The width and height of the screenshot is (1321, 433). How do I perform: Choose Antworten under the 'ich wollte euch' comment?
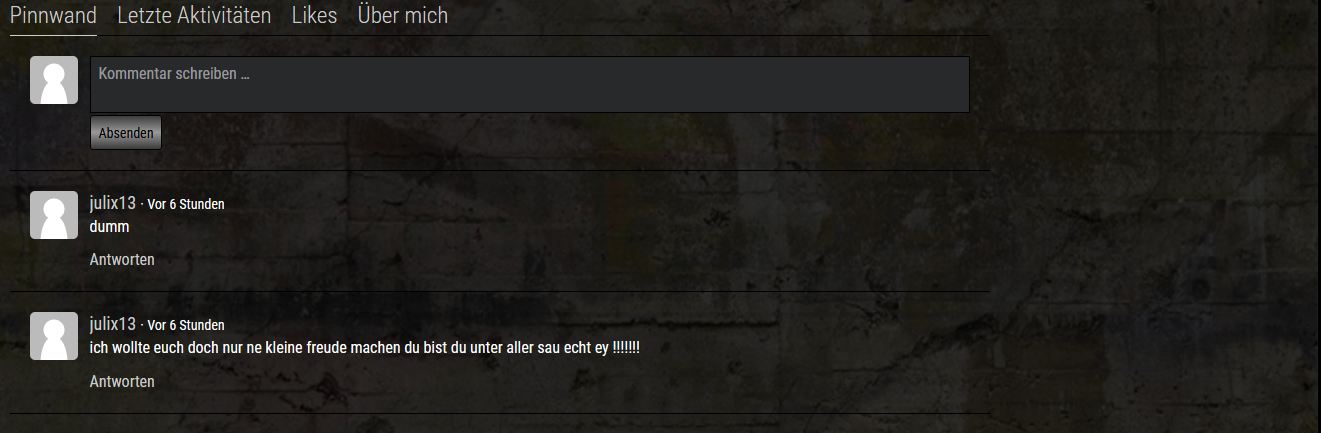[x=122, y=382]
